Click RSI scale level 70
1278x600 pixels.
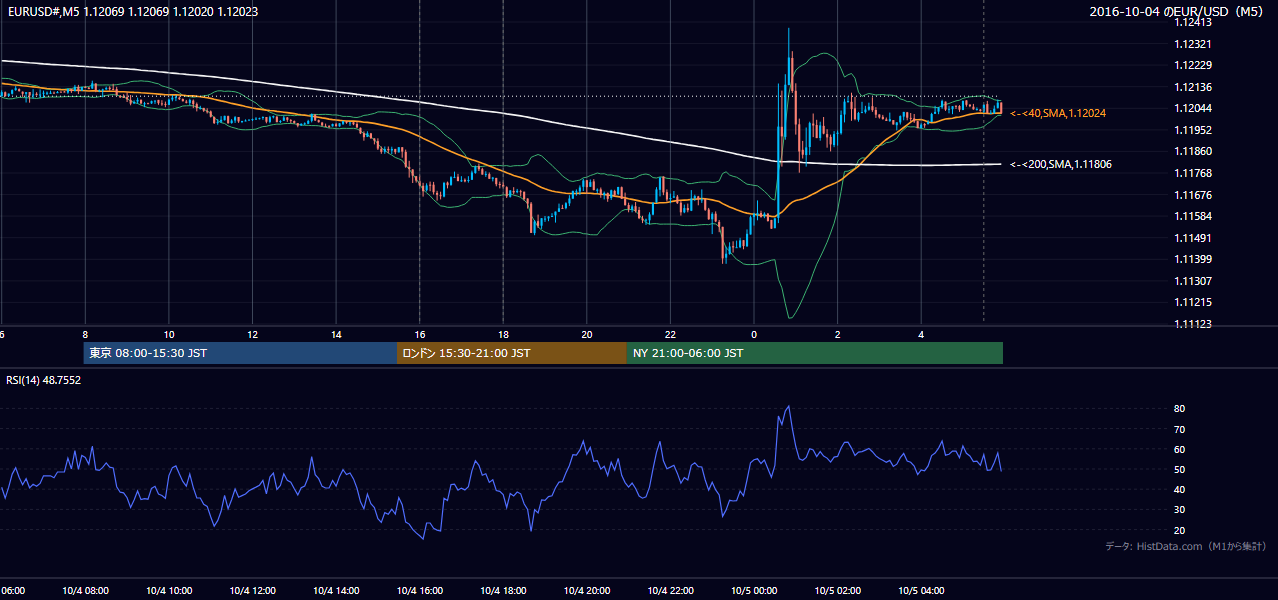point(1180,429)
